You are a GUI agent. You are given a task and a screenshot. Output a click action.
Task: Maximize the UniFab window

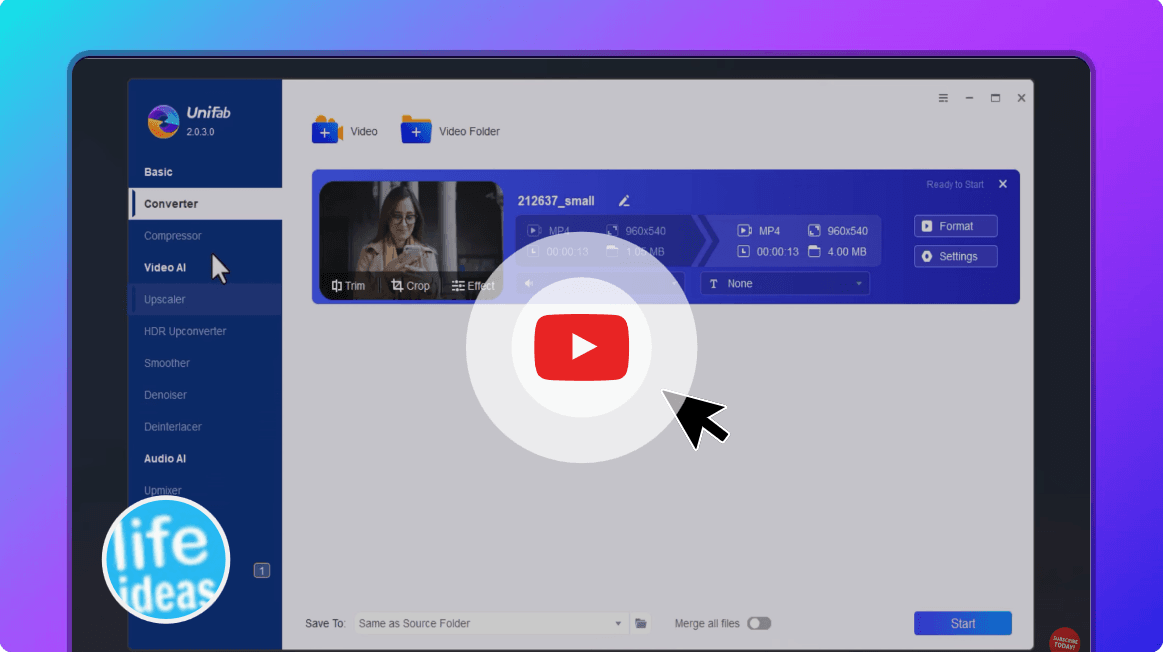pyautogui.click(x=995, y=98)
